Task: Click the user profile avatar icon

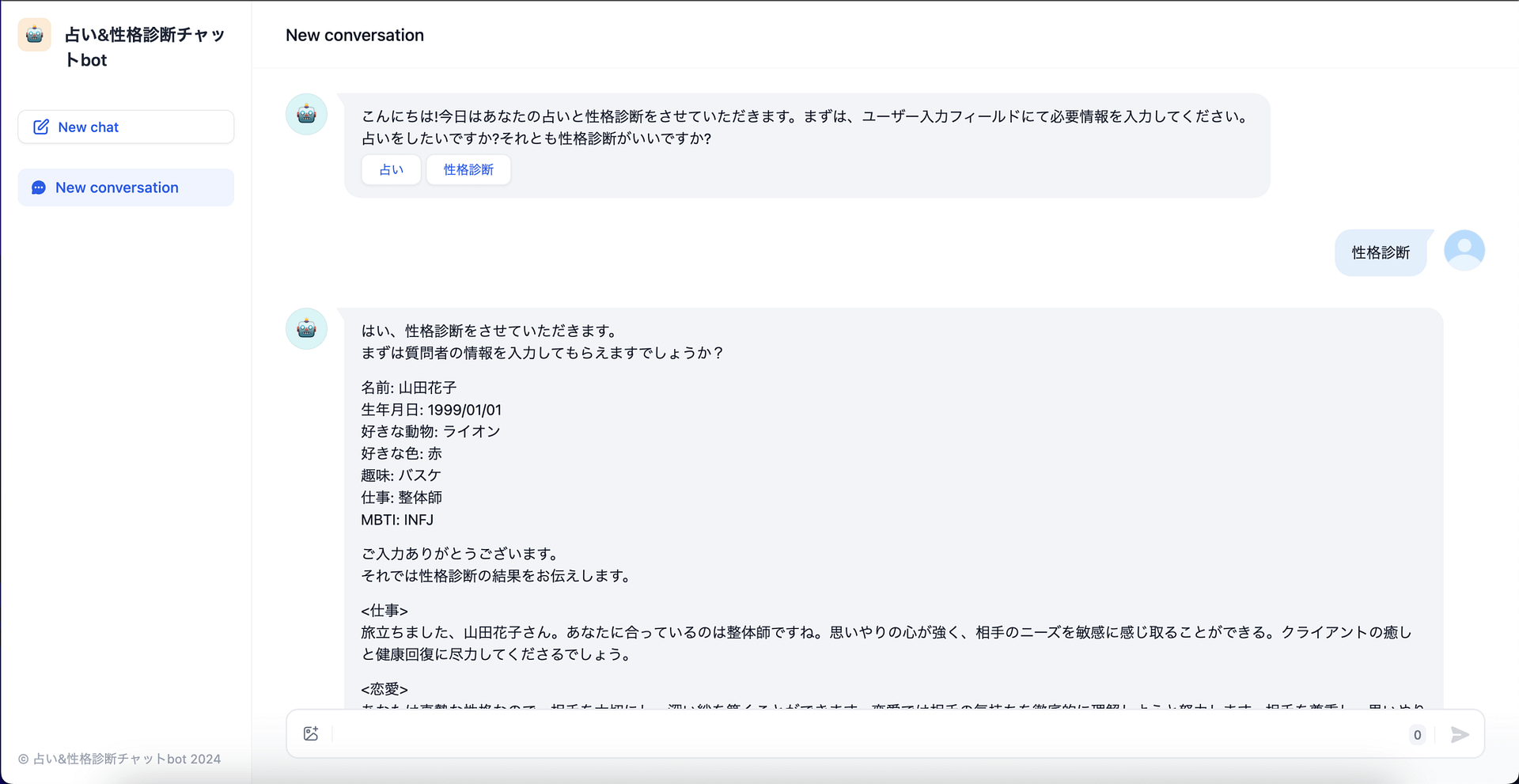Action: (1464, 250)
